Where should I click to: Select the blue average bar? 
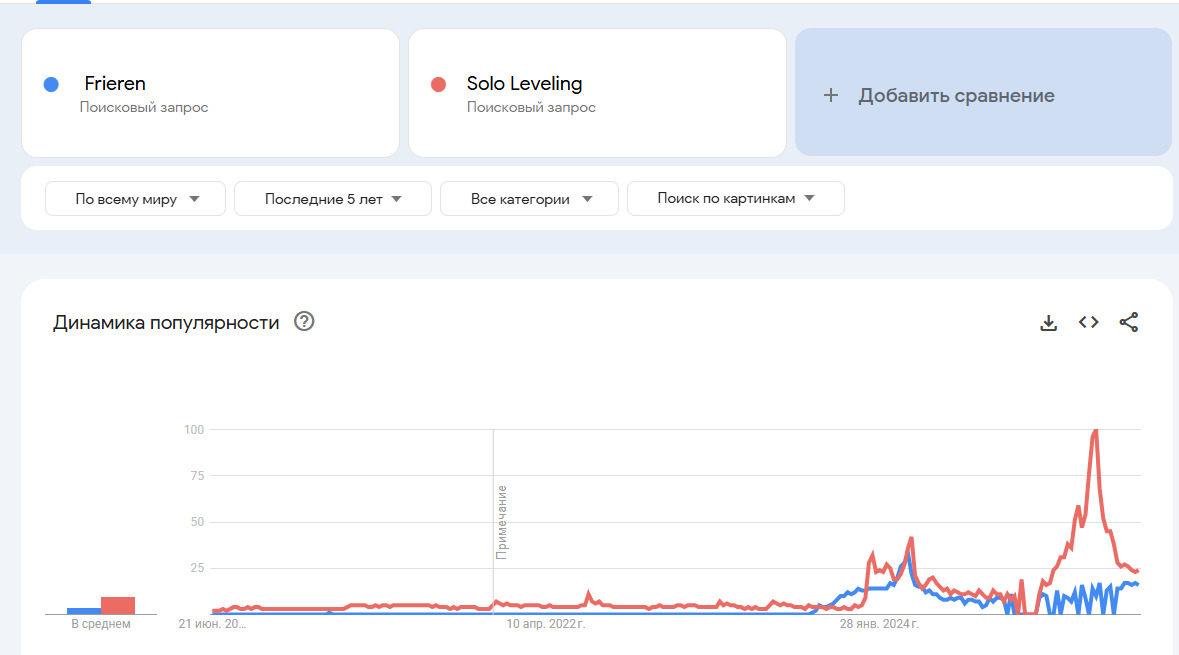click(x=84, y=610)
